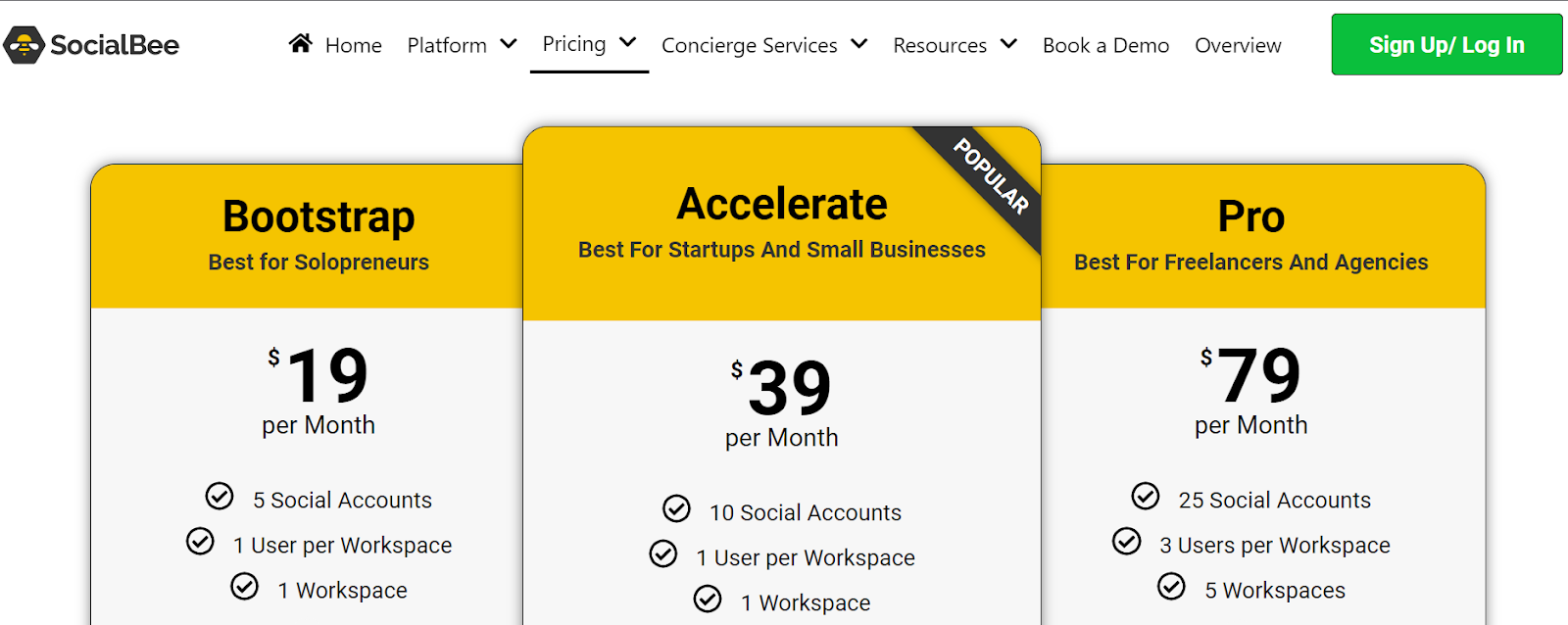The height and width of the screenshot is (625, 1568).
Task: Click checkmark icon beside 5 Workspaces
Action: click(1171, 587)
